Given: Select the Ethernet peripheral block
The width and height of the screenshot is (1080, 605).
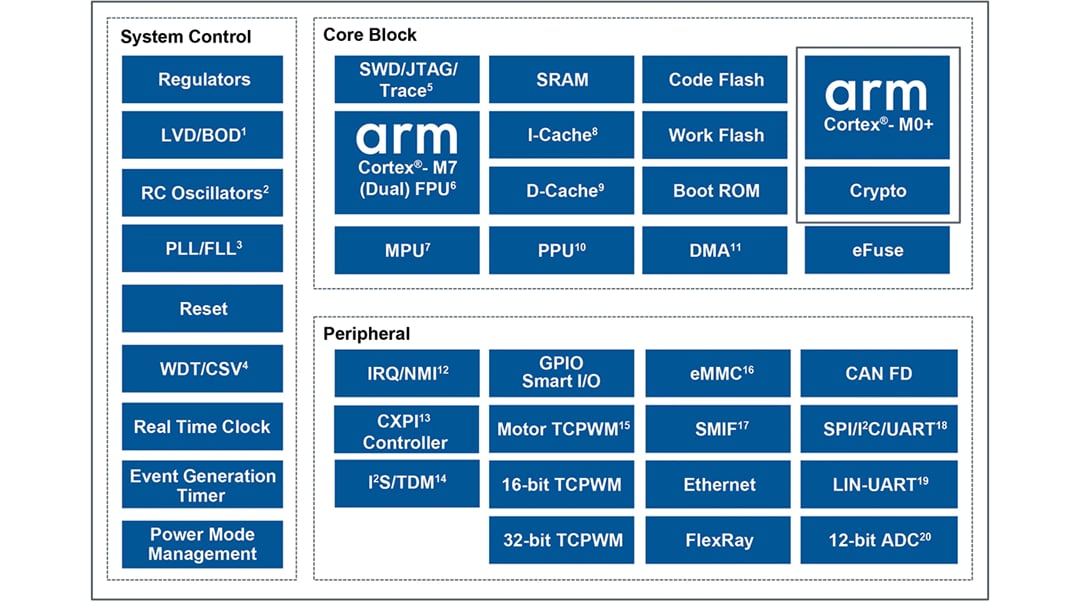Looking at the screenshot, I should click(718, 484).
